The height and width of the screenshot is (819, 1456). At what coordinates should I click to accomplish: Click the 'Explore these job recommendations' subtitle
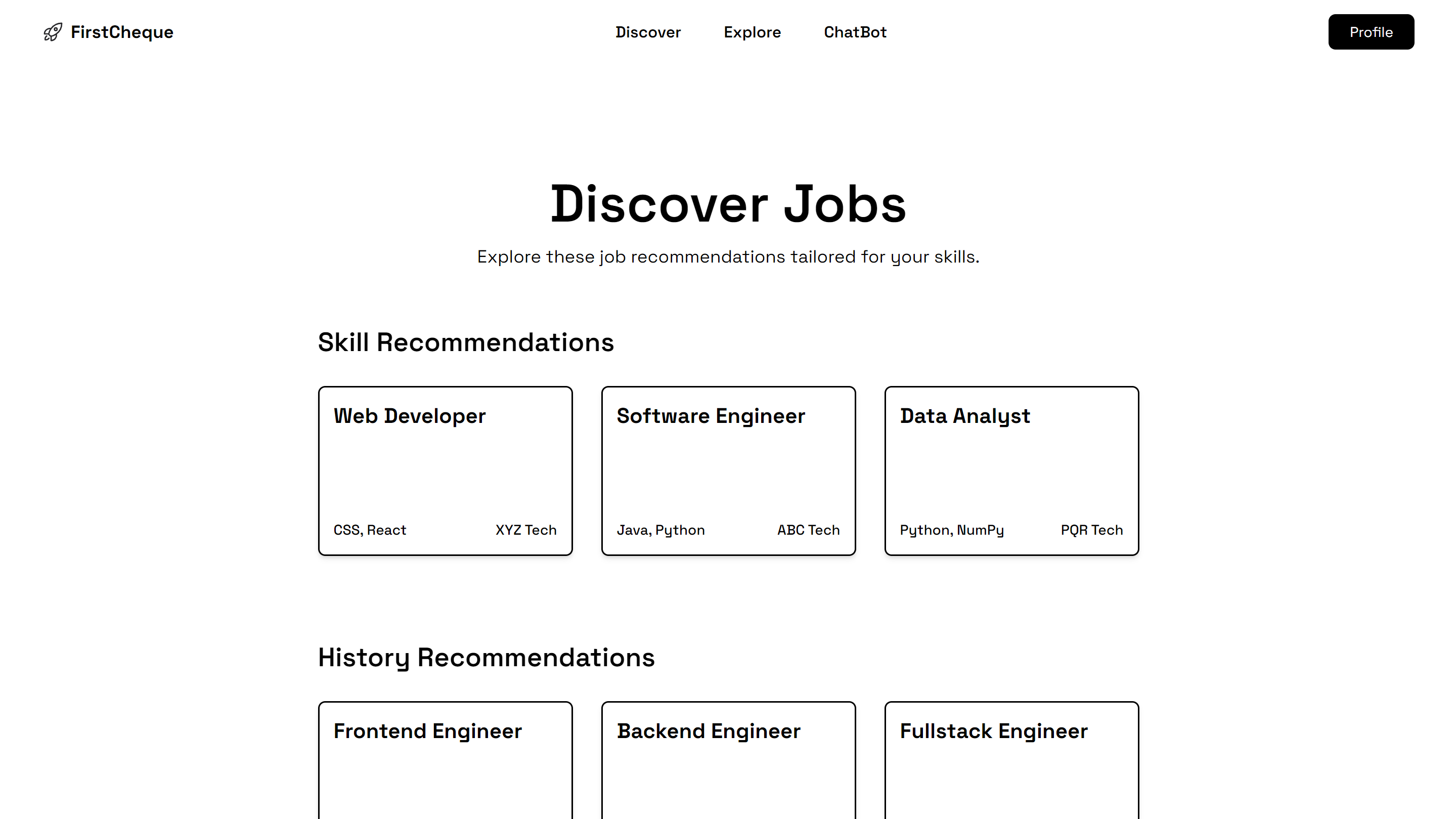pos(728,257)
